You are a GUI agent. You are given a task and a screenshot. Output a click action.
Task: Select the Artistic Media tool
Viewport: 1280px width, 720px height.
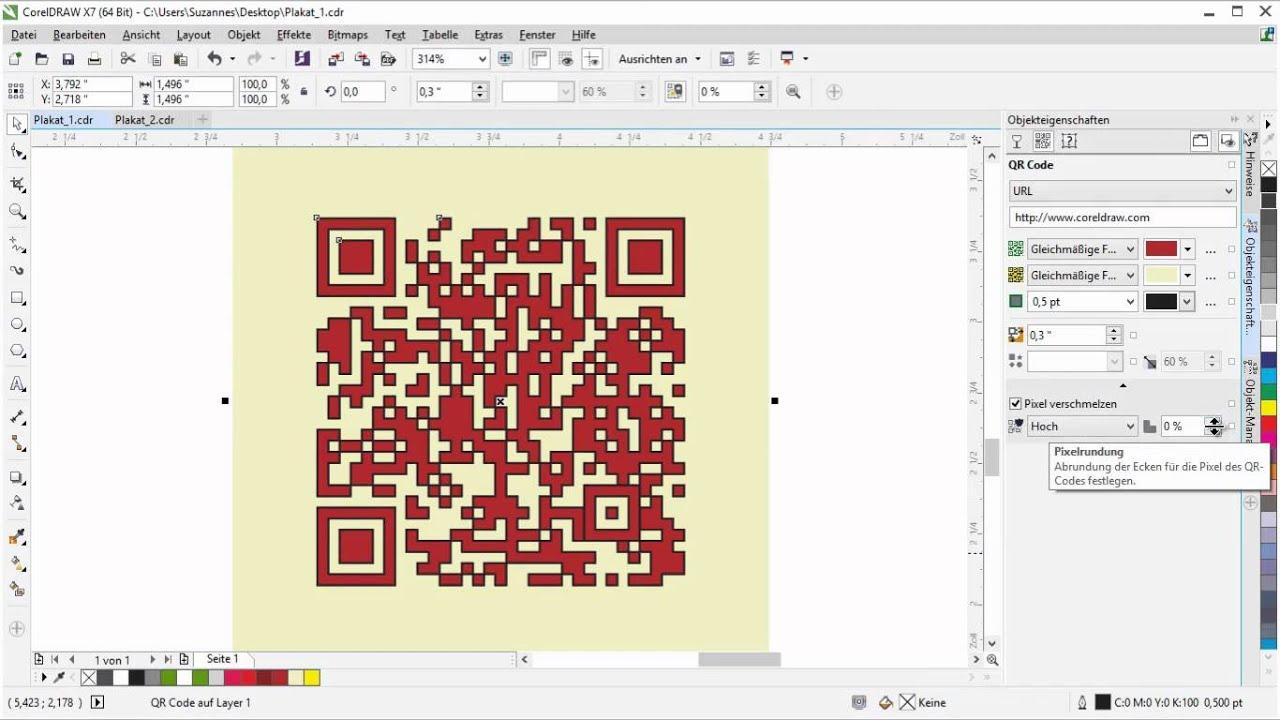[17, 270]
